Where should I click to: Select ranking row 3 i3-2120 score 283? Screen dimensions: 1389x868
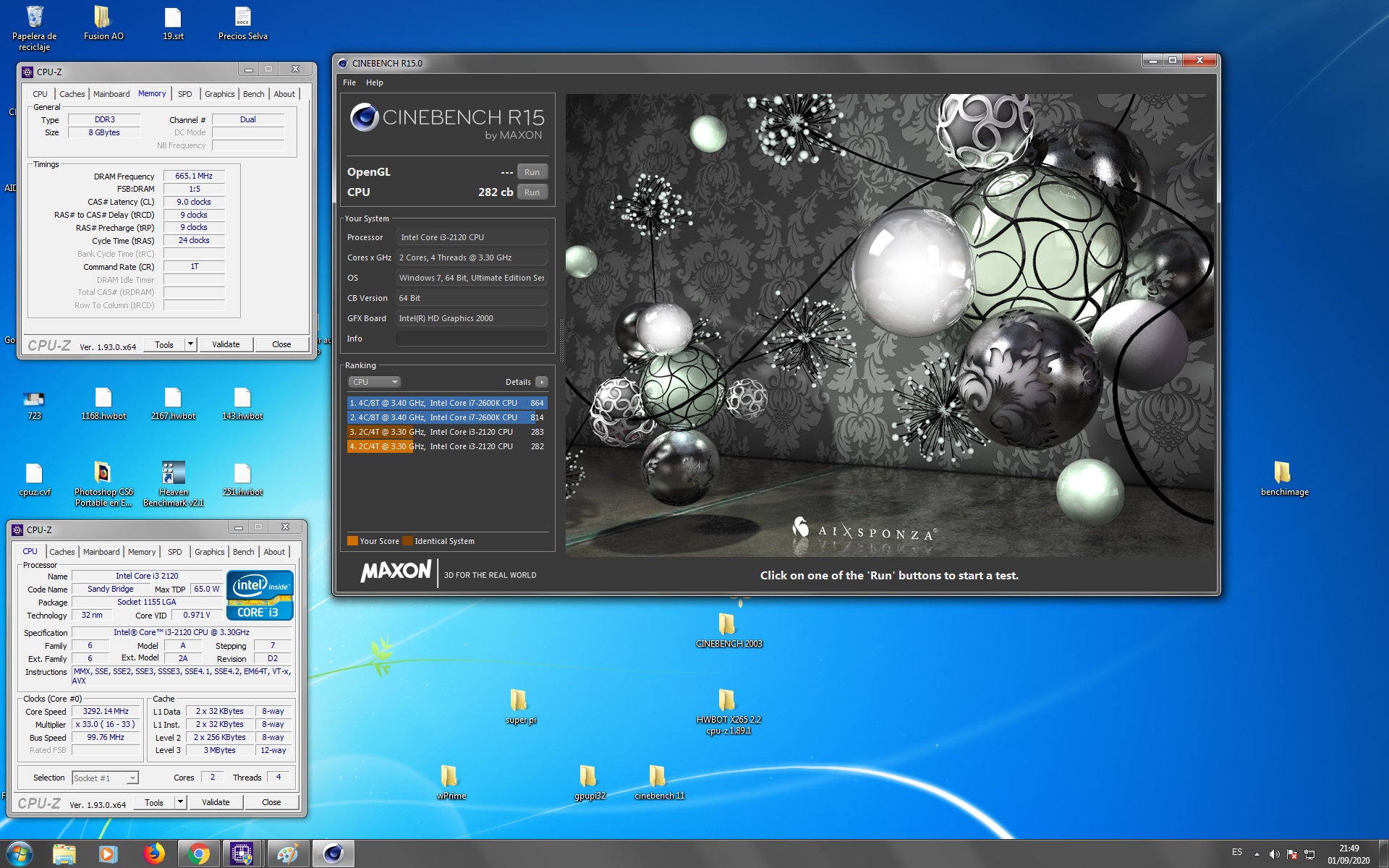pyautogui.click(x=447, y=432)
